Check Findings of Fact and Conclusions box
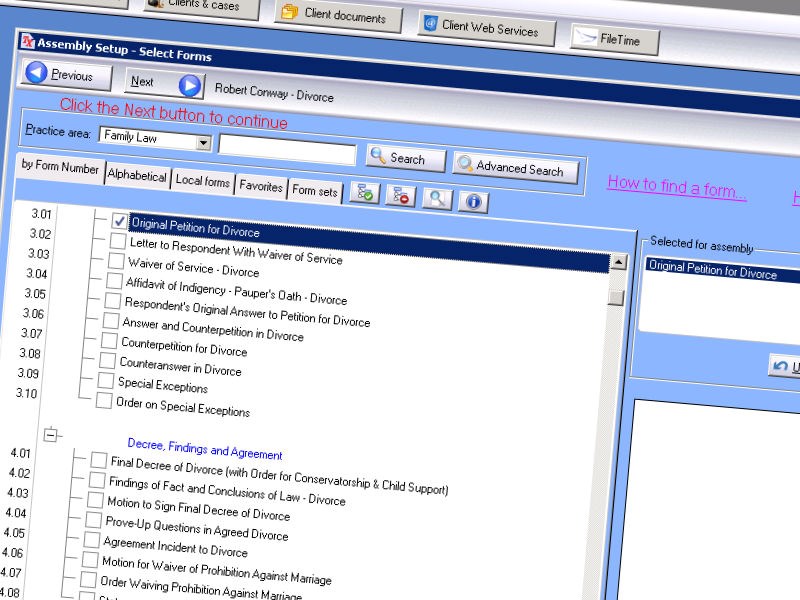This screenshot has height=600, width=800. (97, 480)
